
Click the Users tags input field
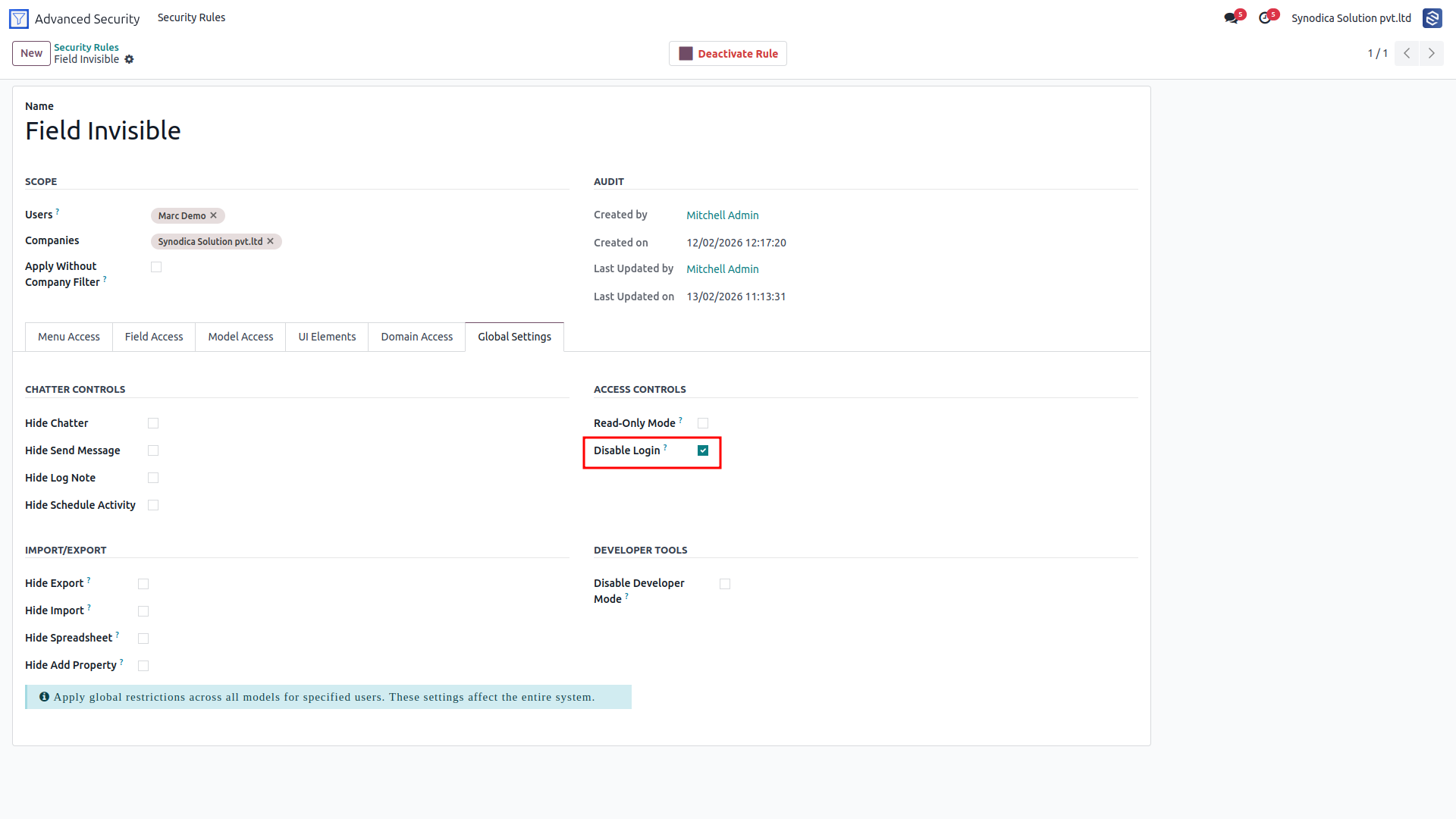click(x=359, y=215)
